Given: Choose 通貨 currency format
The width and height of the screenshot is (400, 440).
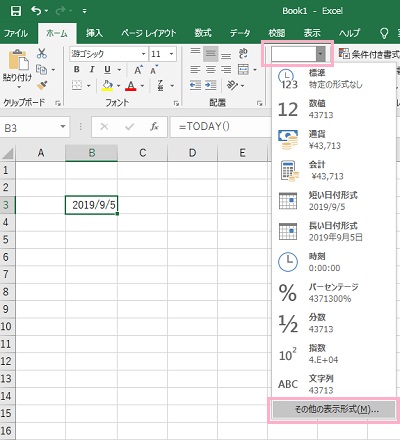Looking at the screenshot, I should [334, 140].
